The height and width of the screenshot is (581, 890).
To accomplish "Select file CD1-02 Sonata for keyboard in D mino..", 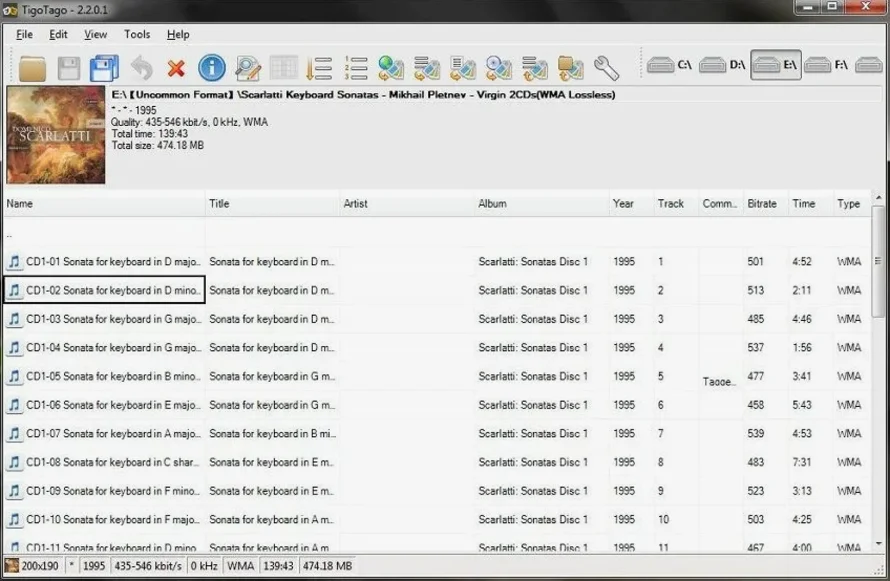I will (x=104, y=290).
